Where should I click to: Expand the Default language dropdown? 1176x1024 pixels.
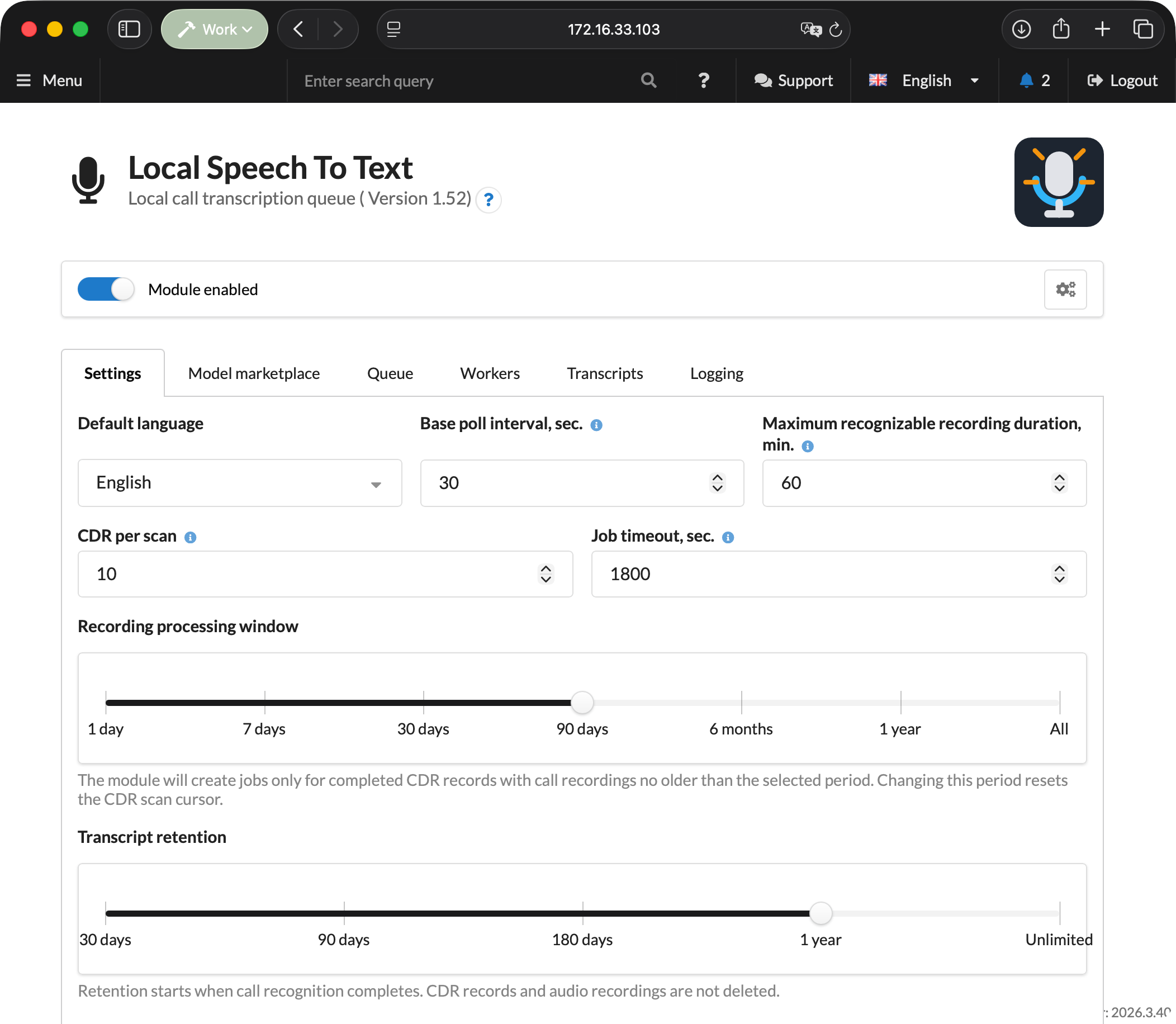[x=239, y=483]
